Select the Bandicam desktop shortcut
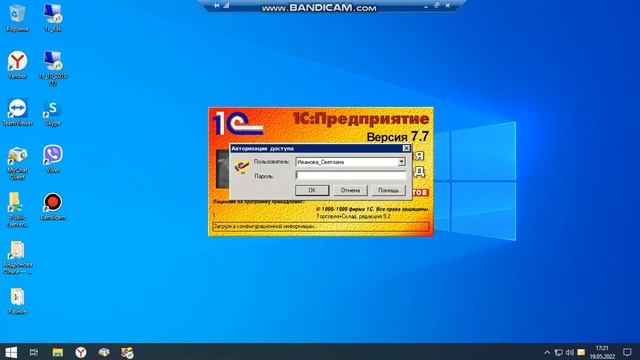 [53, 207]
